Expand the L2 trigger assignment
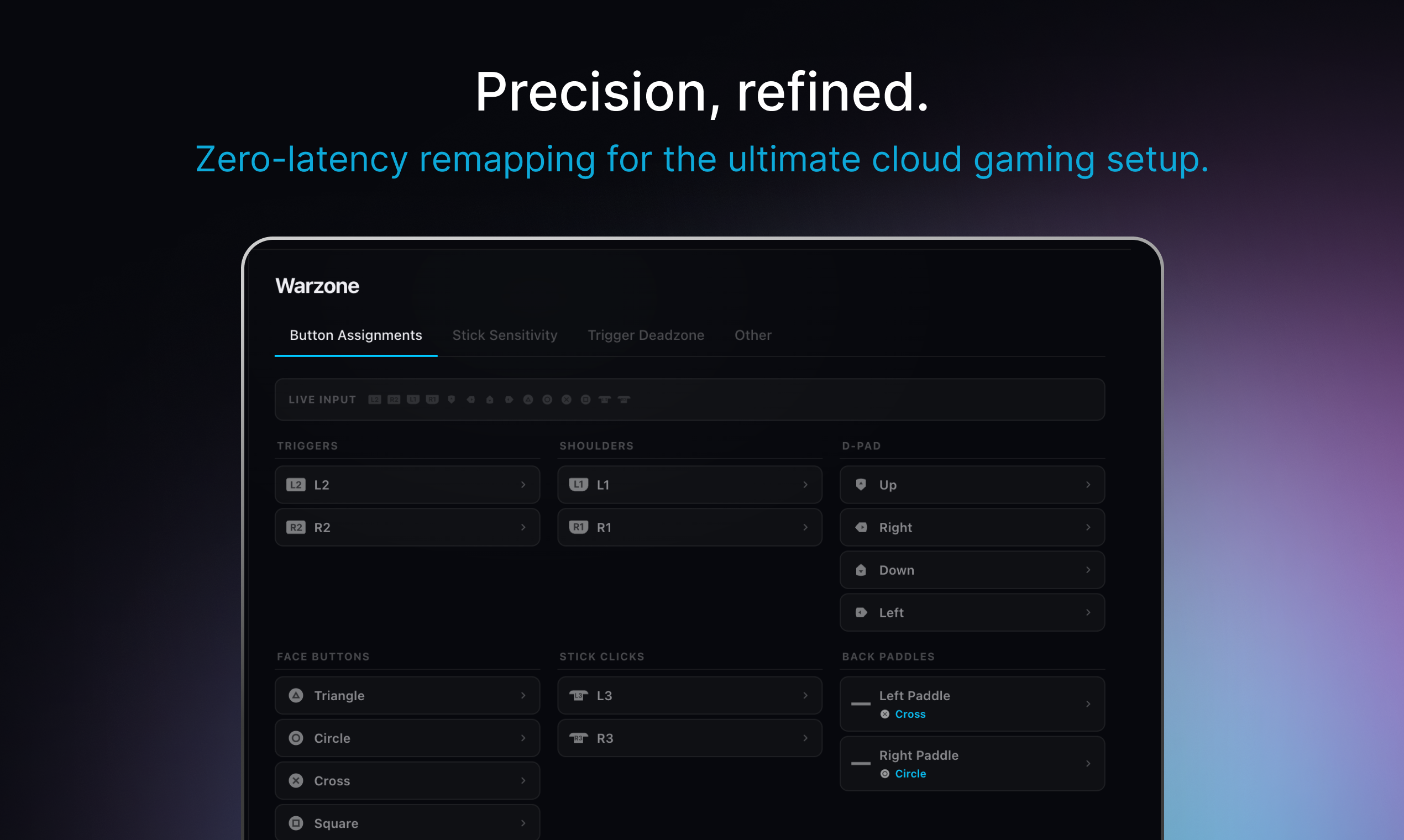1404x840 pixels. tap(407, 485)
